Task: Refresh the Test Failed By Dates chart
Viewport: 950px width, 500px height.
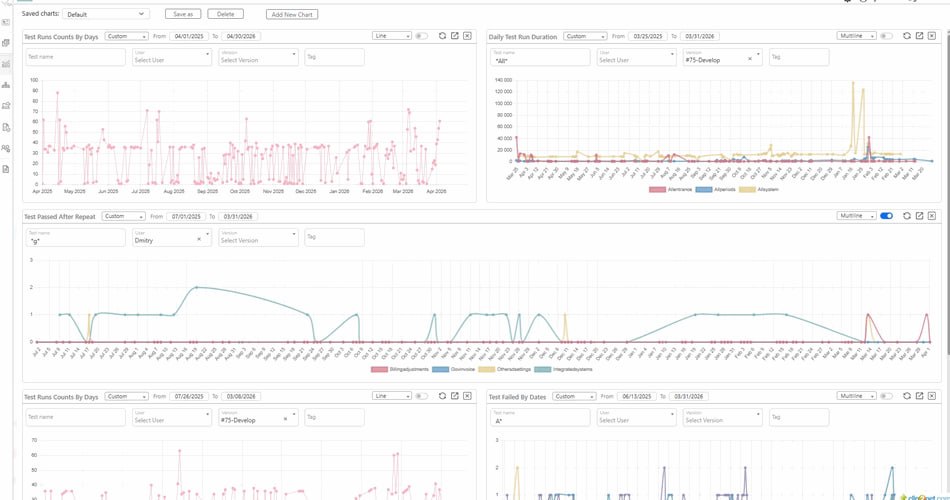Action: [906, 396]
